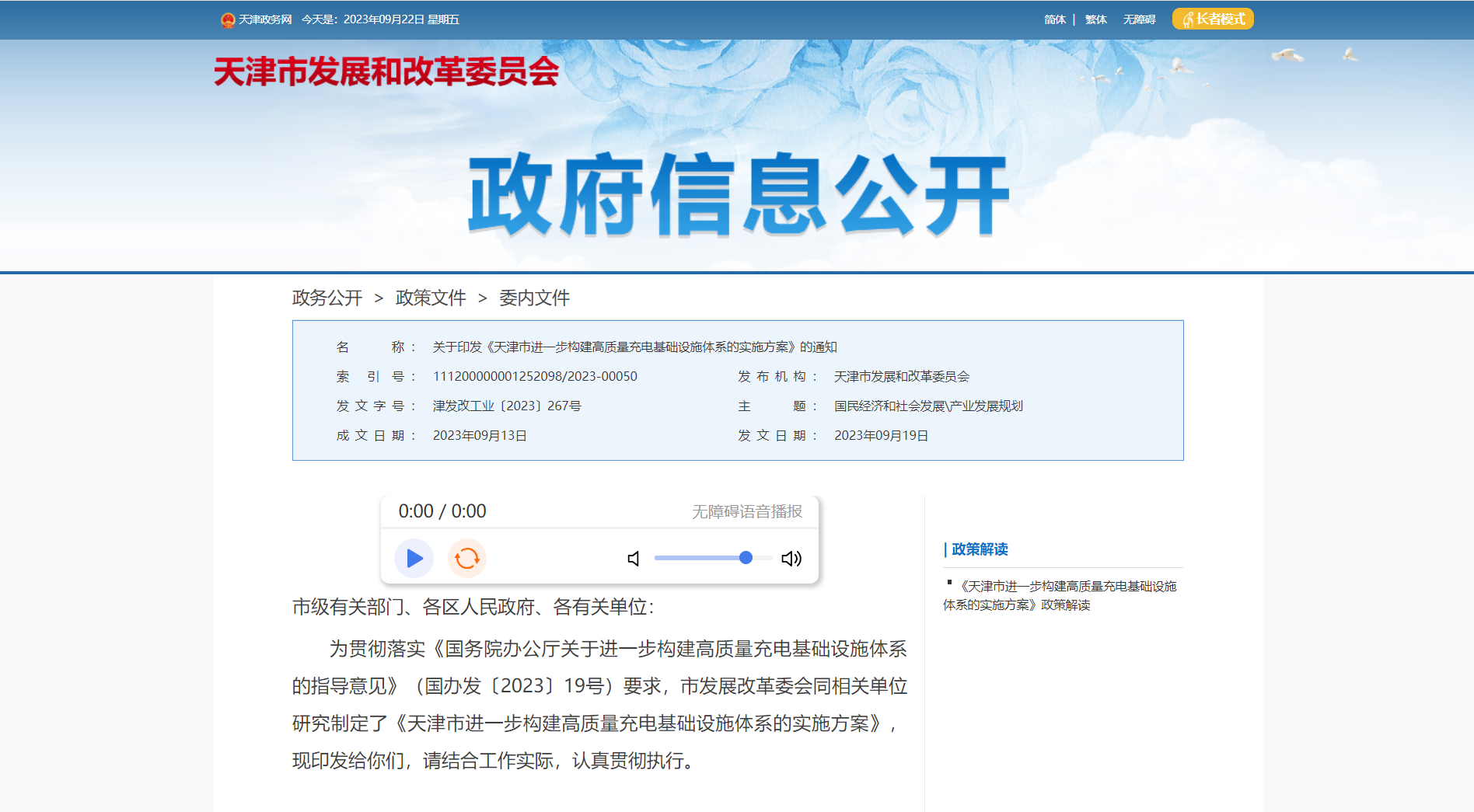Image resolution: width=1474 pixels, height=812 pixels.
Task: Go to 政策文件 breadcrumb
Action: pyautogui.click(x=431, y=298)
